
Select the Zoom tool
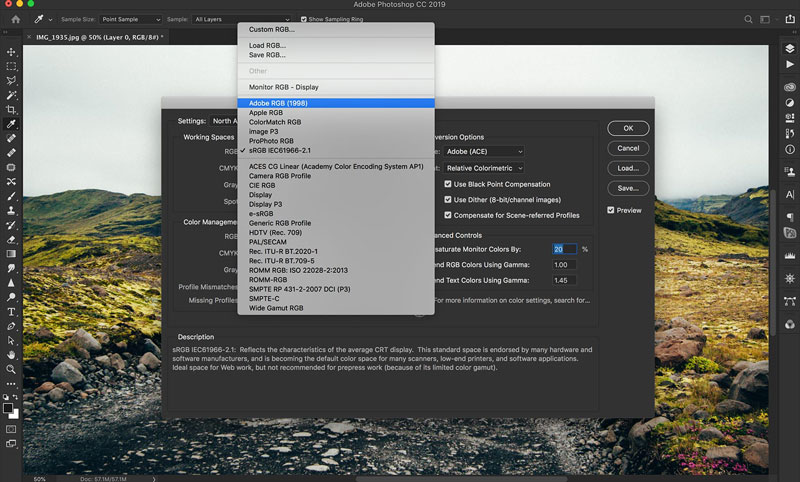[x=11, y=369]
